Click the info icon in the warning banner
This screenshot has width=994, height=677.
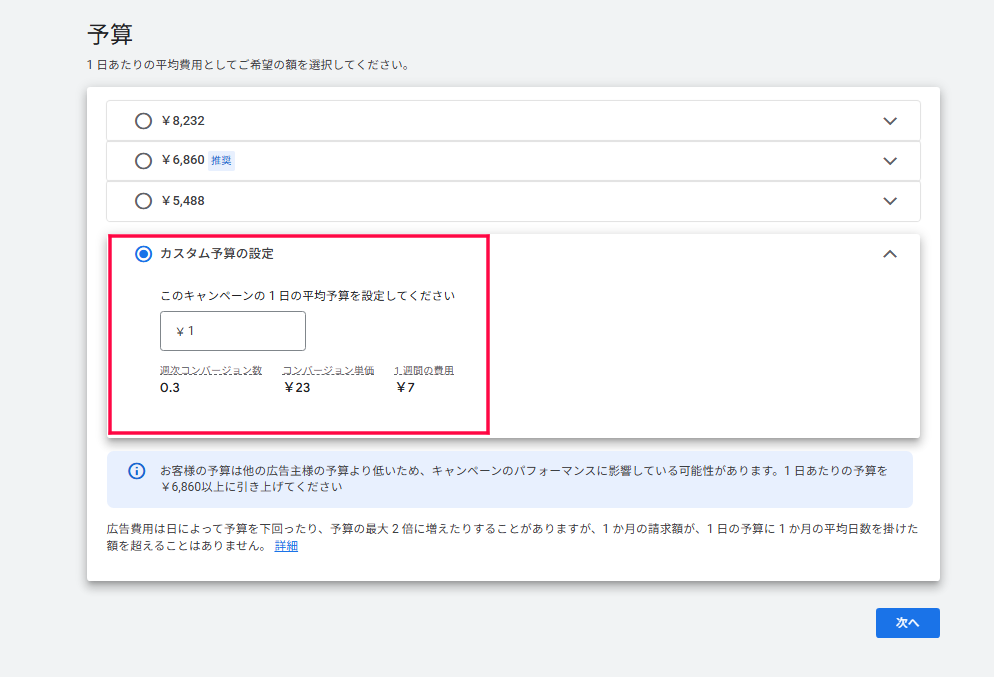[x=136, y=471]
